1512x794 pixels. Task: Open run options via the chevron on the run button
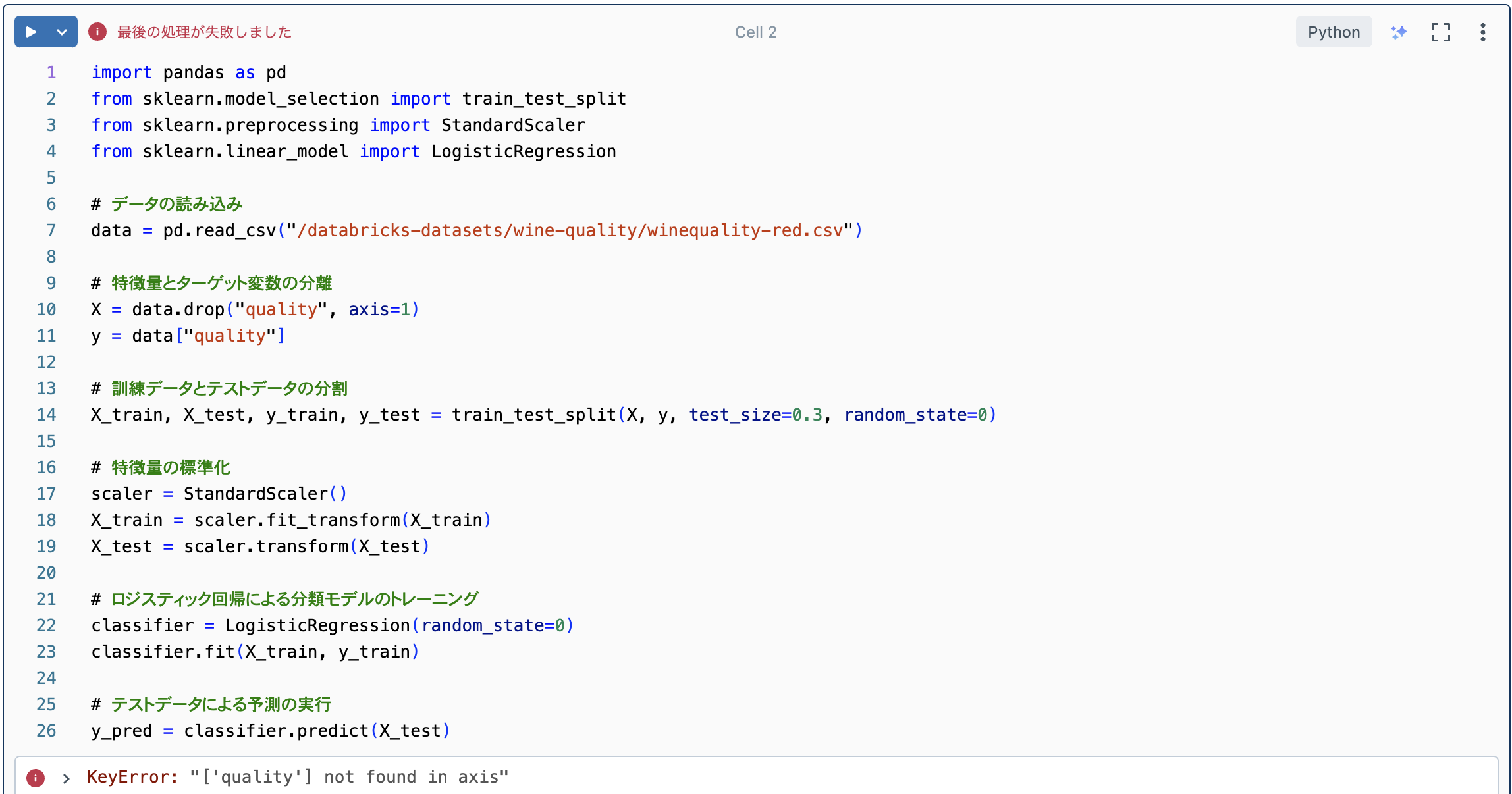[x=62, y=31]
